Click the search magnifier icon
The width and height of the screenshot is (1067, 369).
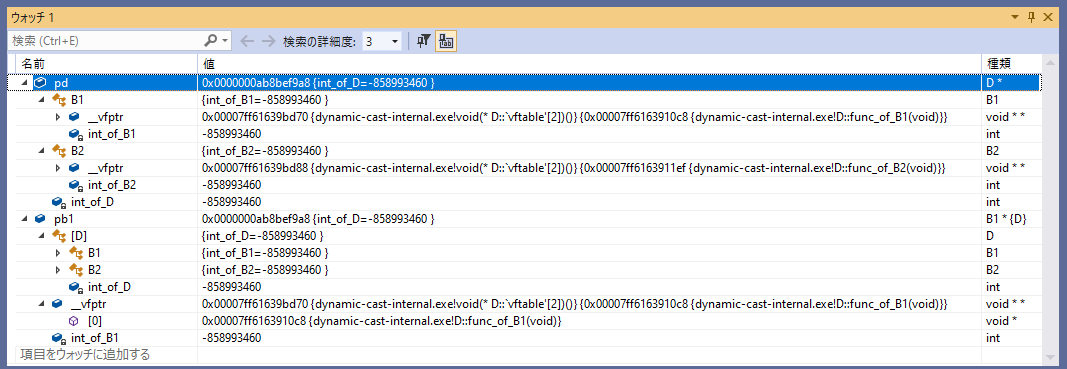(x=212, y=41)
